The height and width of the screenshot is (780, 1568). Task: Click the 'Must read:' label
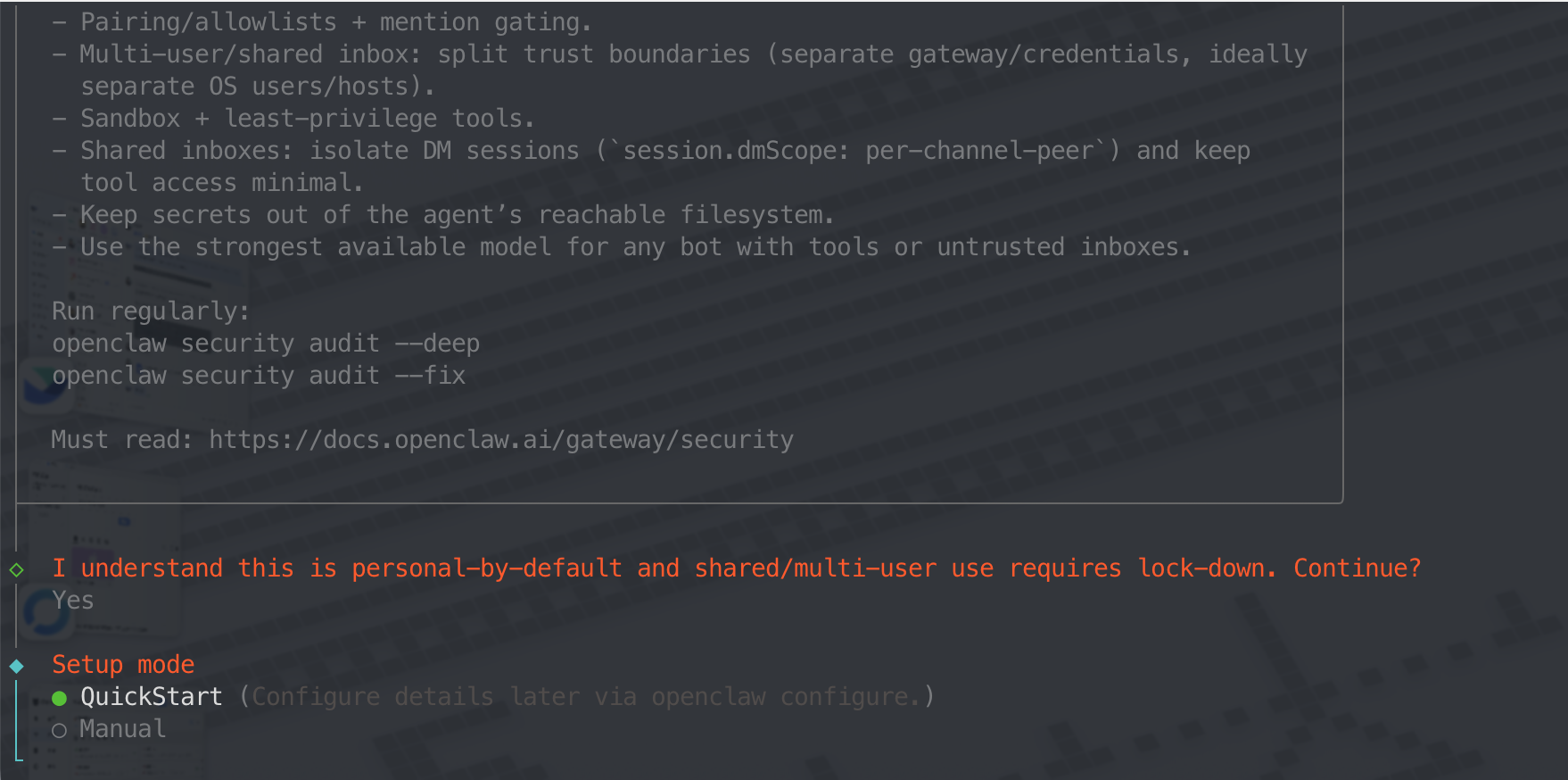pos(121,440)
